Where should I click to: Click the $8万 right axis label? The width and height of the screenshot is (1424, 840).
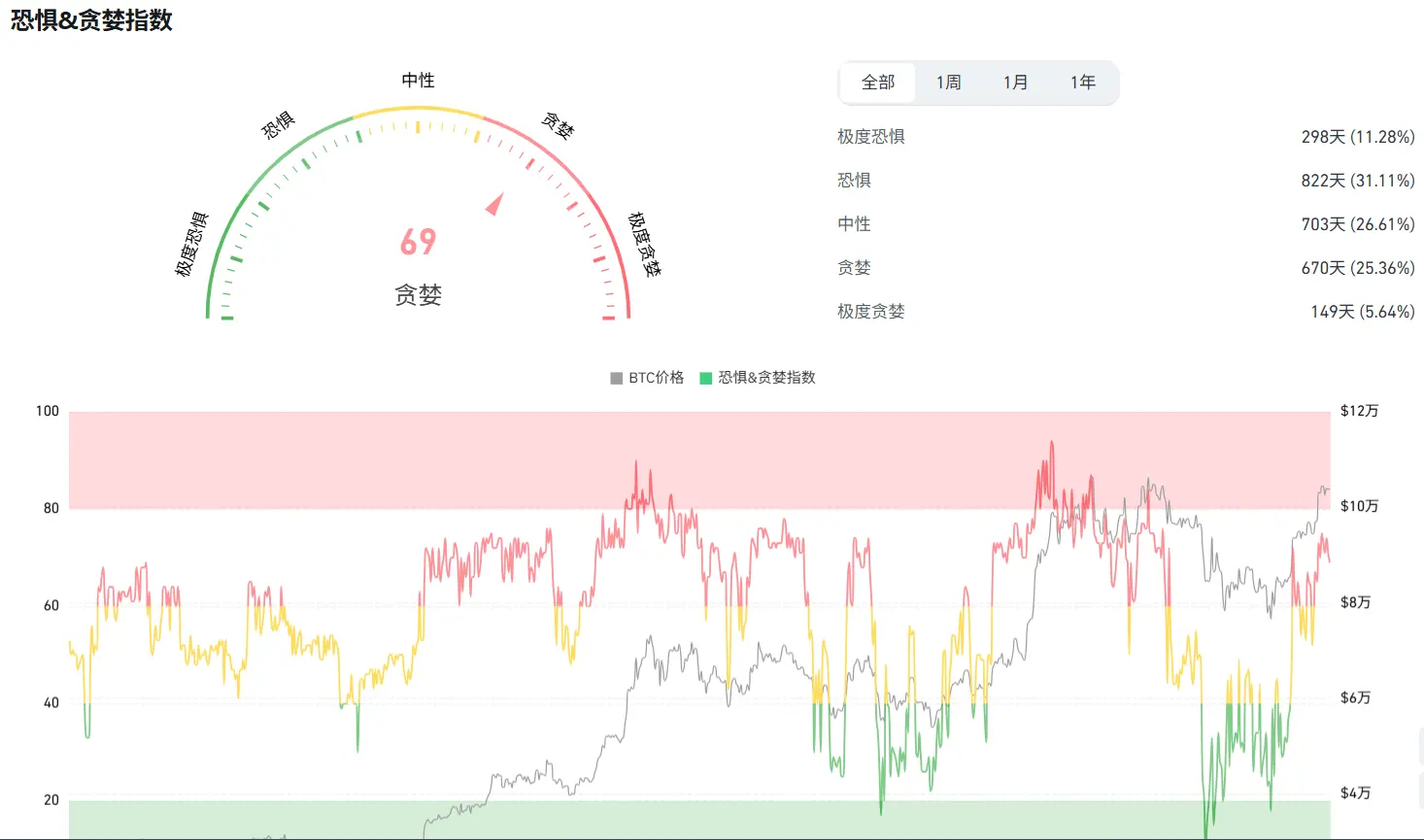pos(1355,602)
